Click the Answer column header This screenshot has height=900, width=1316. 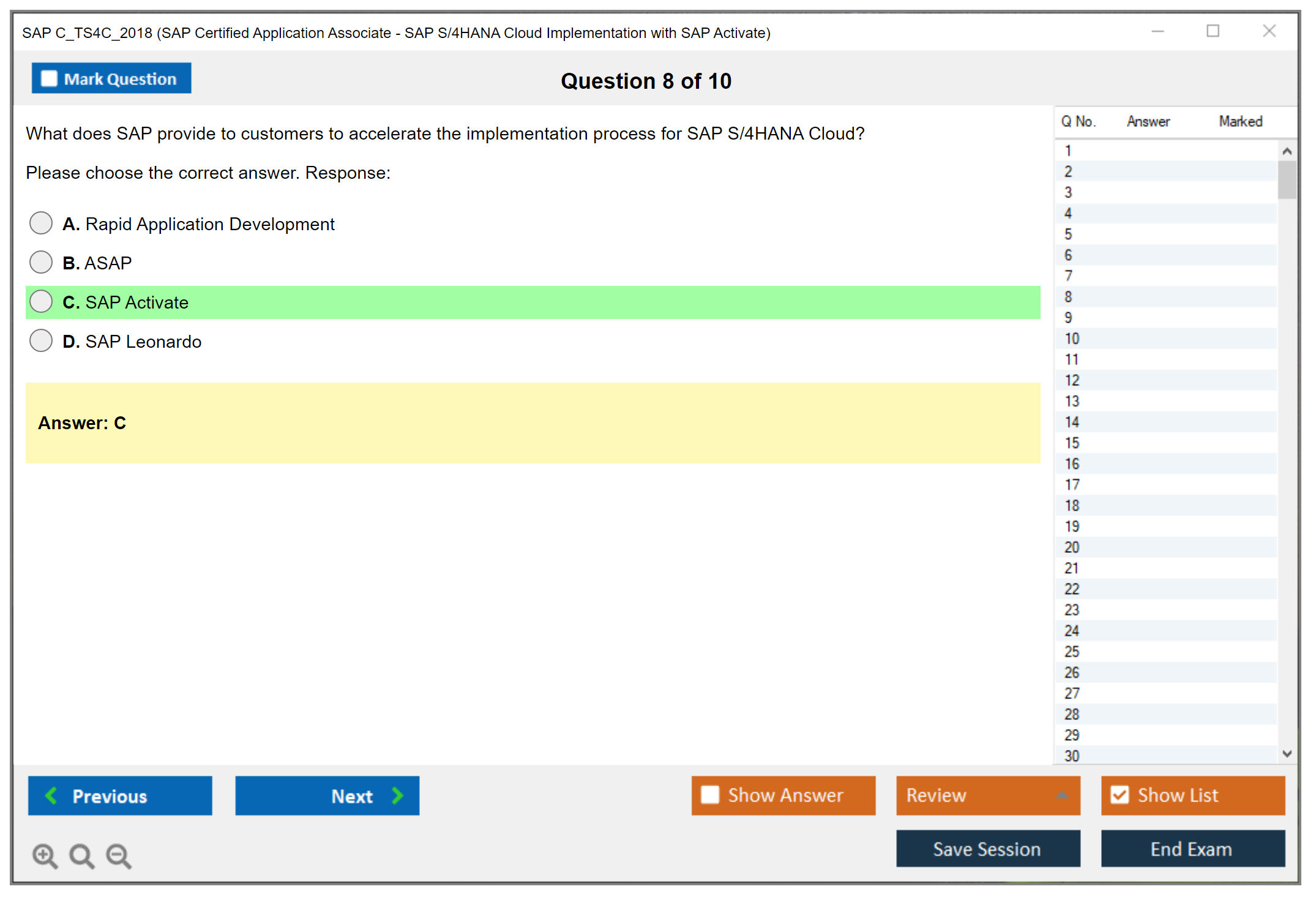tap(1148, 122)
